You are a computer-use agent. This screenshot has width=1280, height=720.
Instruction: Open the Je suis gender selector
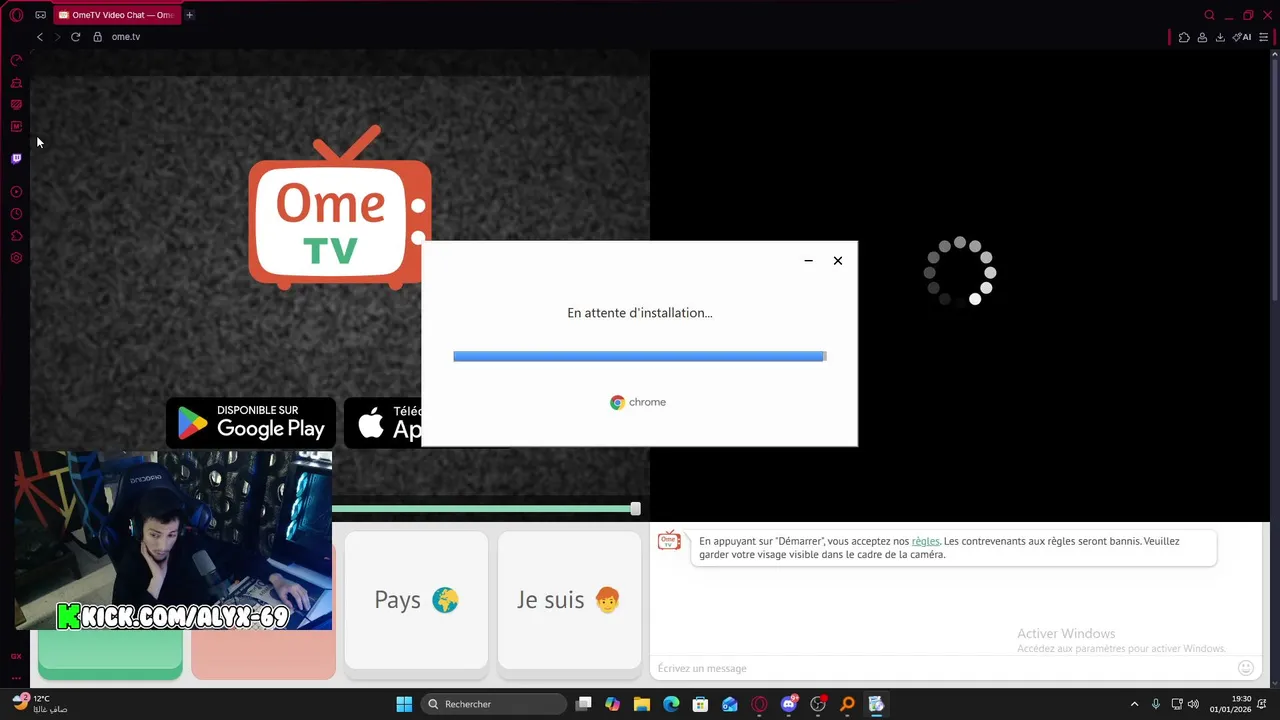coord(569,600)
